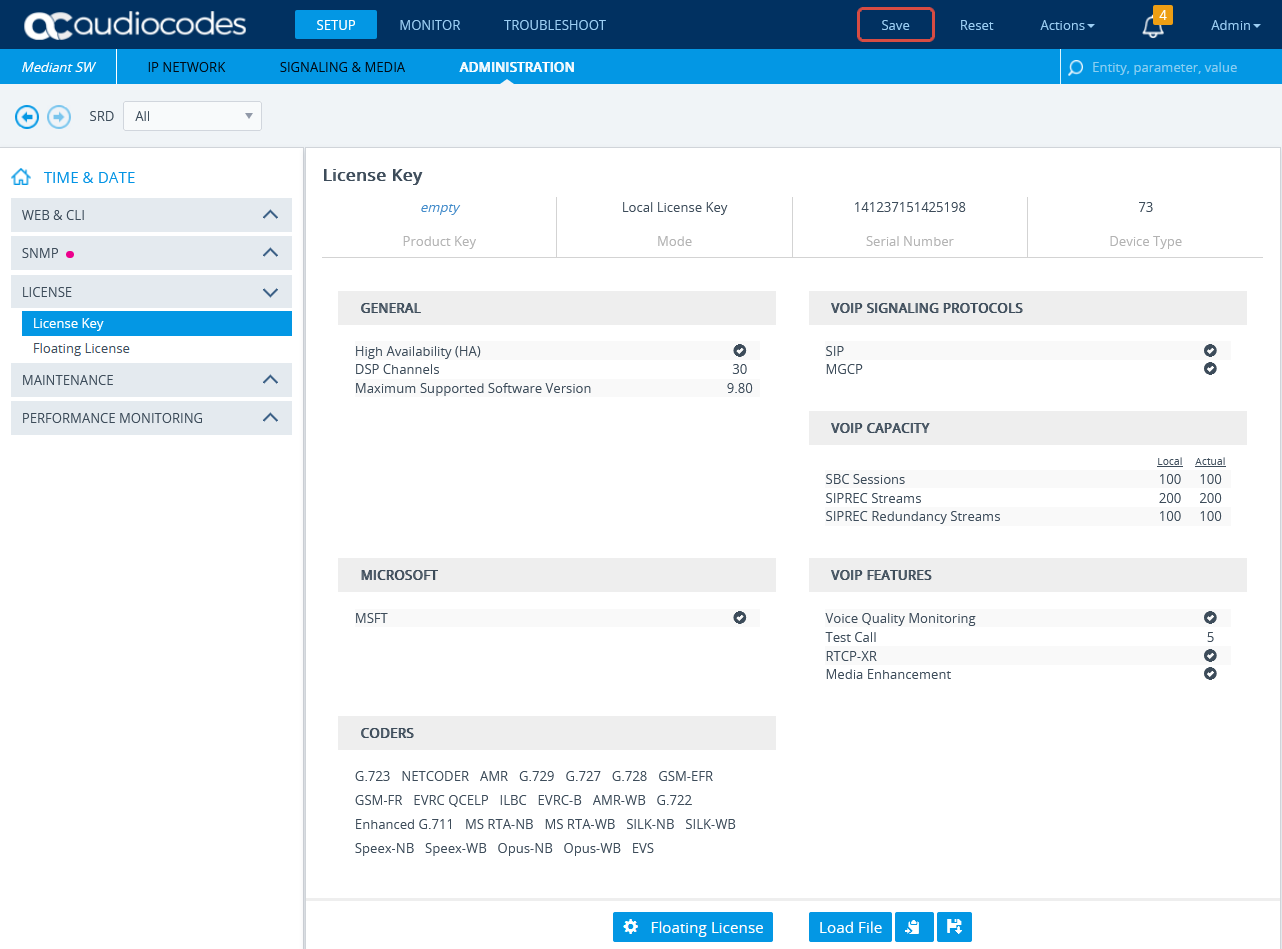The width and height of the screenshot is (1282, 949).
Task: Click the home icon beside TIME & DATE
Action: click(21, 177)
